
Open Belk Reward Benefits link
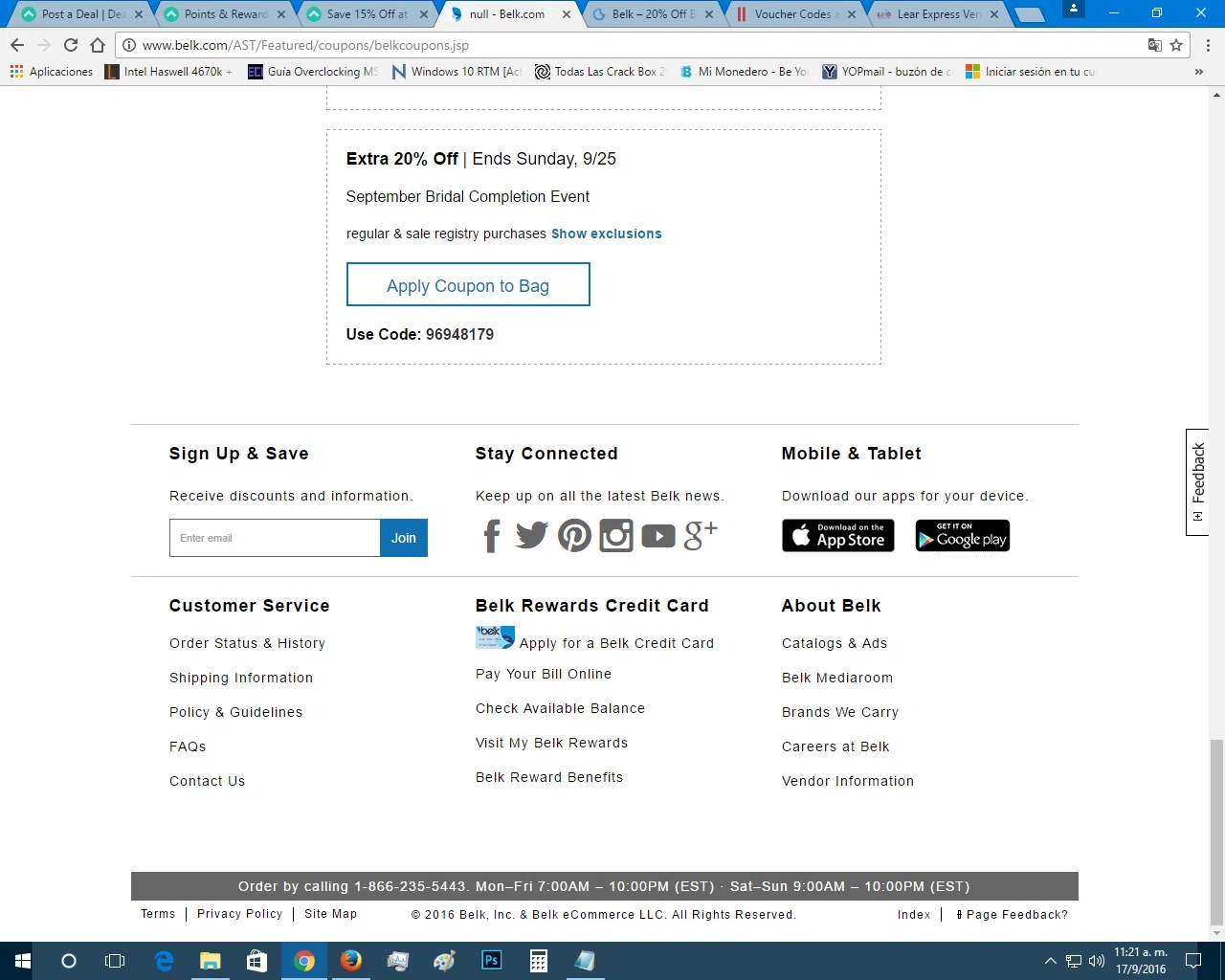tap(549, 777)
